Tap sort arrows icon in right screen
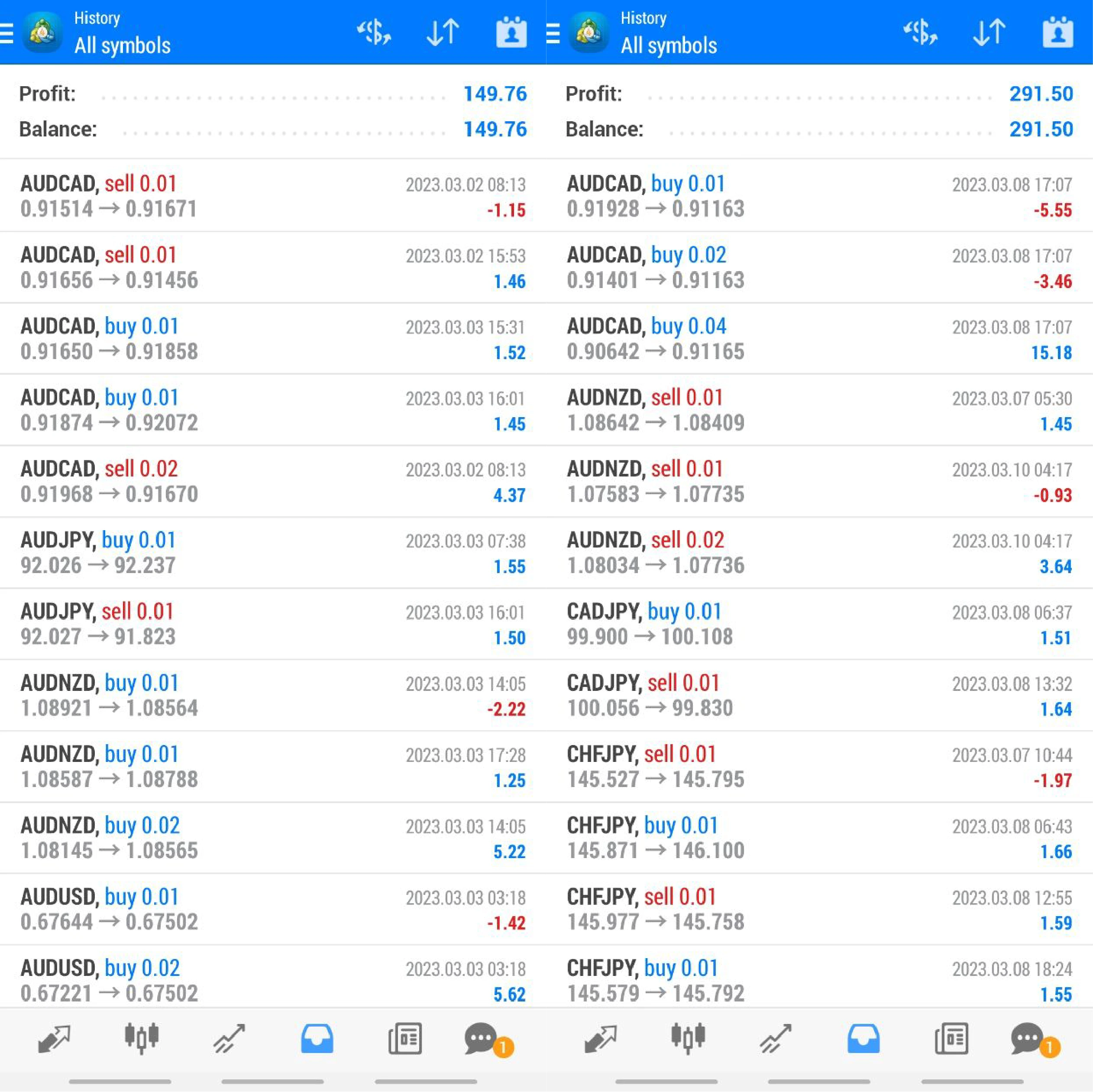The image size is (1093, 1092). coord(989,32)
